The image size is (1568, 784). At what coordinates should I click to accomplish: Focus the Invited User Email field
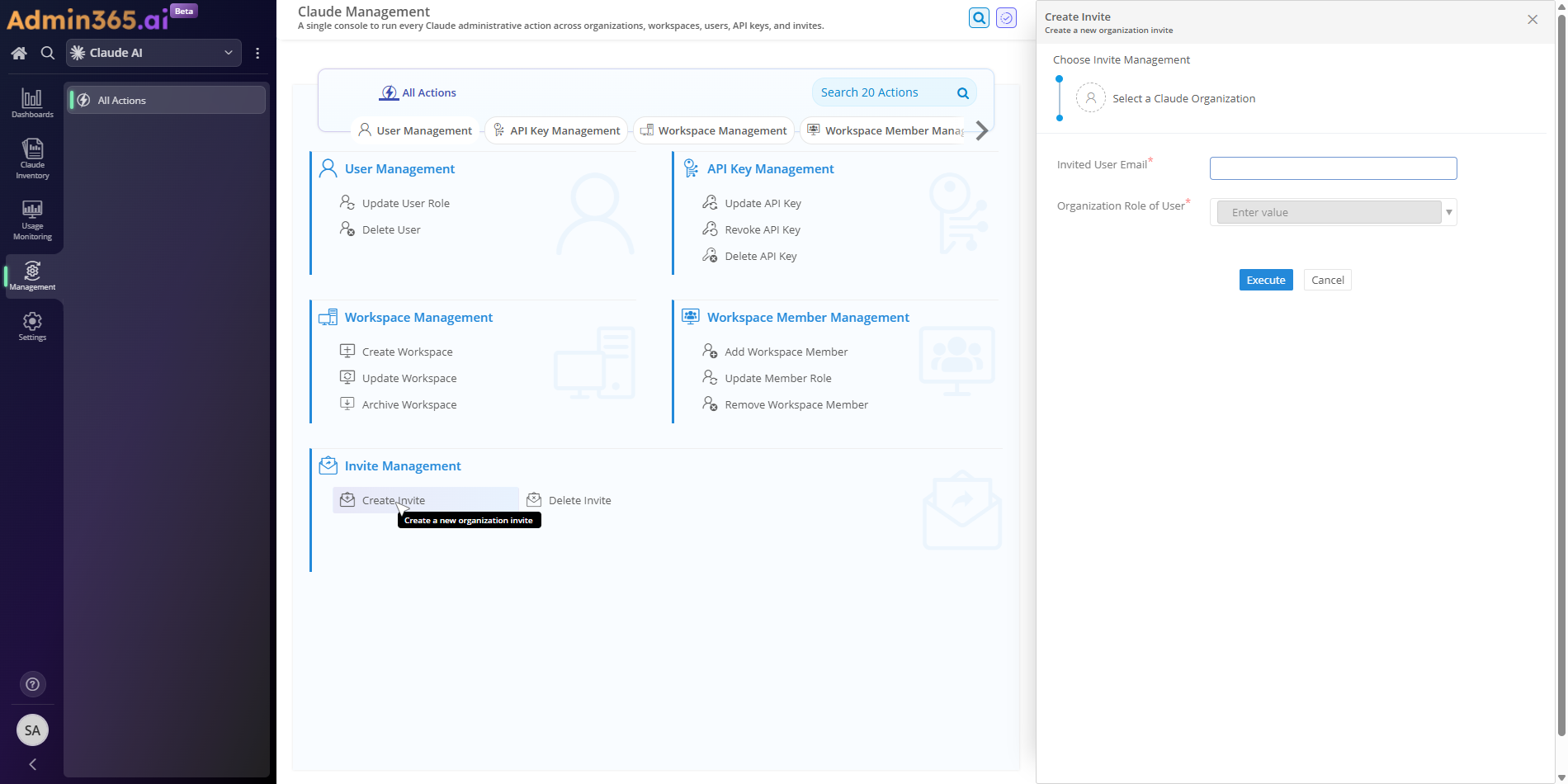pyautogui.click(x=1333, y=168)
